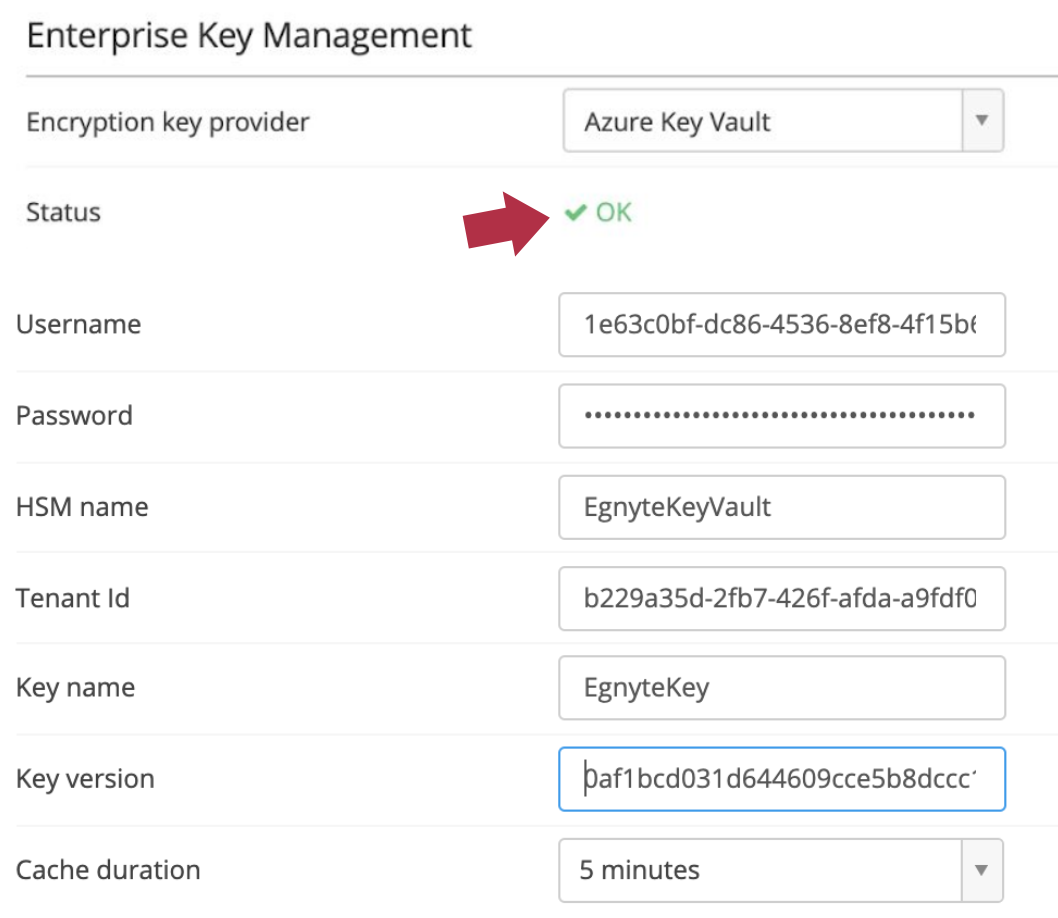Click the Encryption key provider label
This screenshot has width=1058, height=918.
(167, 123)
